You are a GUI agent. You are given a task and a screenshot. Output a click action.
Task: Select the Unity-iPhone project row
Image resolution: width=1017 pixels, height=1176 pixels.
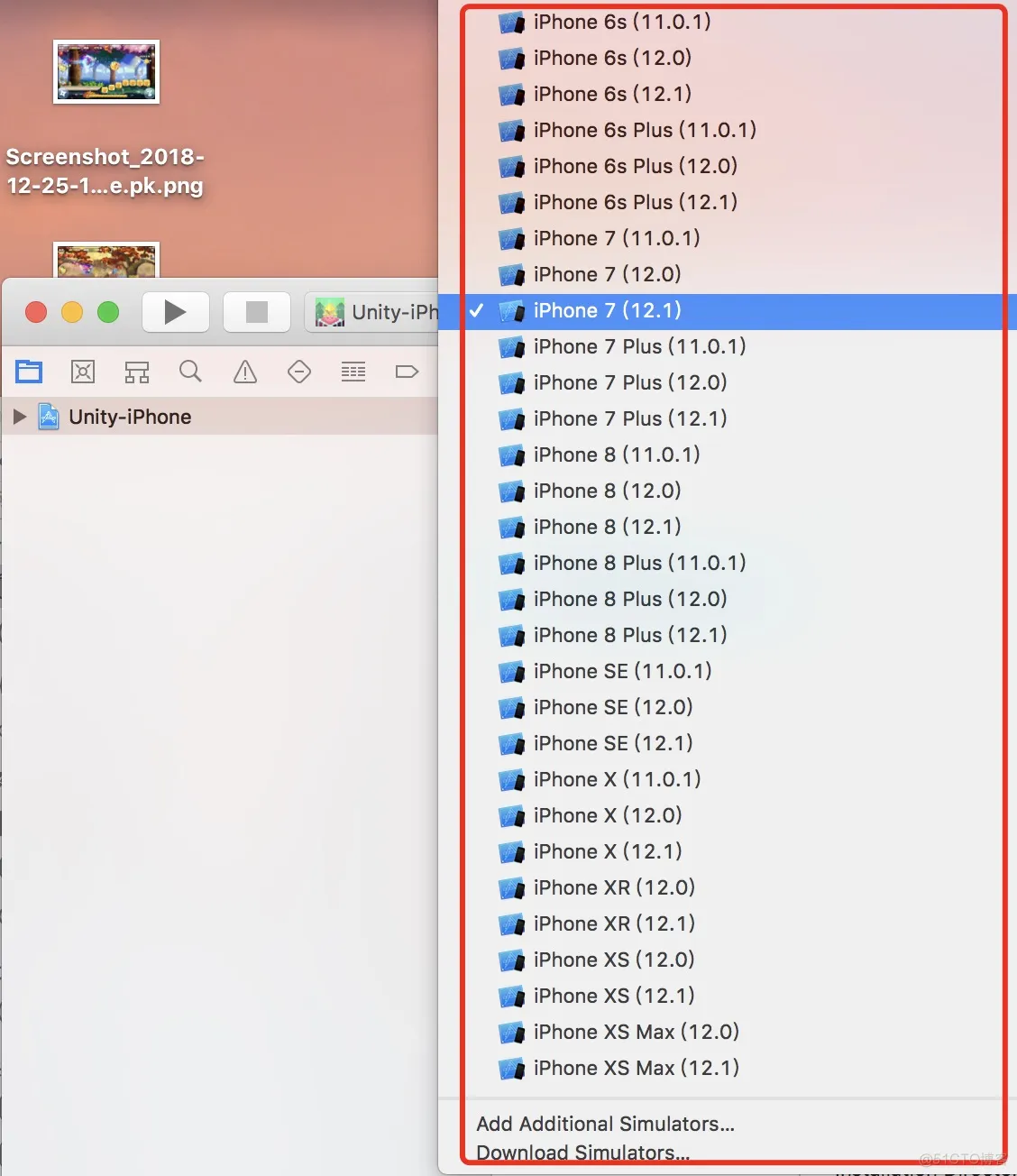(x=219, y=417)
